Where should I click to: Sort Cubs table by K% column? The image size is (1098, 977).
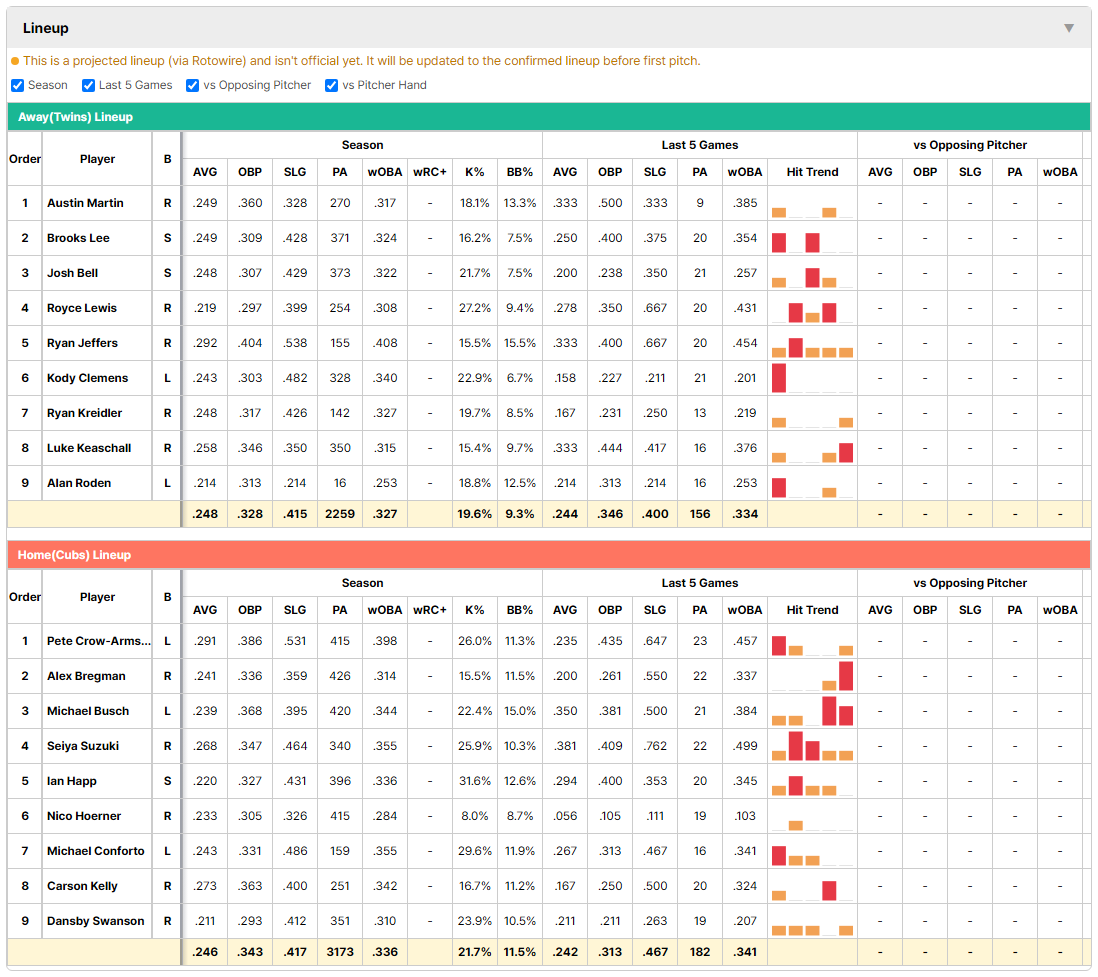(474, 610)
